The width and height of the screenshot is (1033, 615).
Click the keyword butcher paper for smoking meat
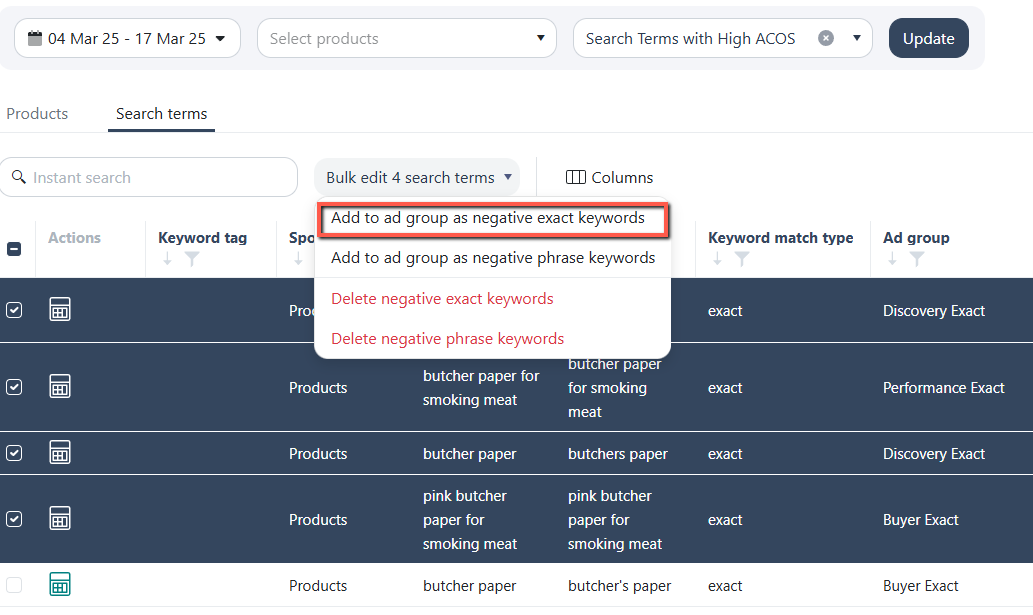point(481,388)
